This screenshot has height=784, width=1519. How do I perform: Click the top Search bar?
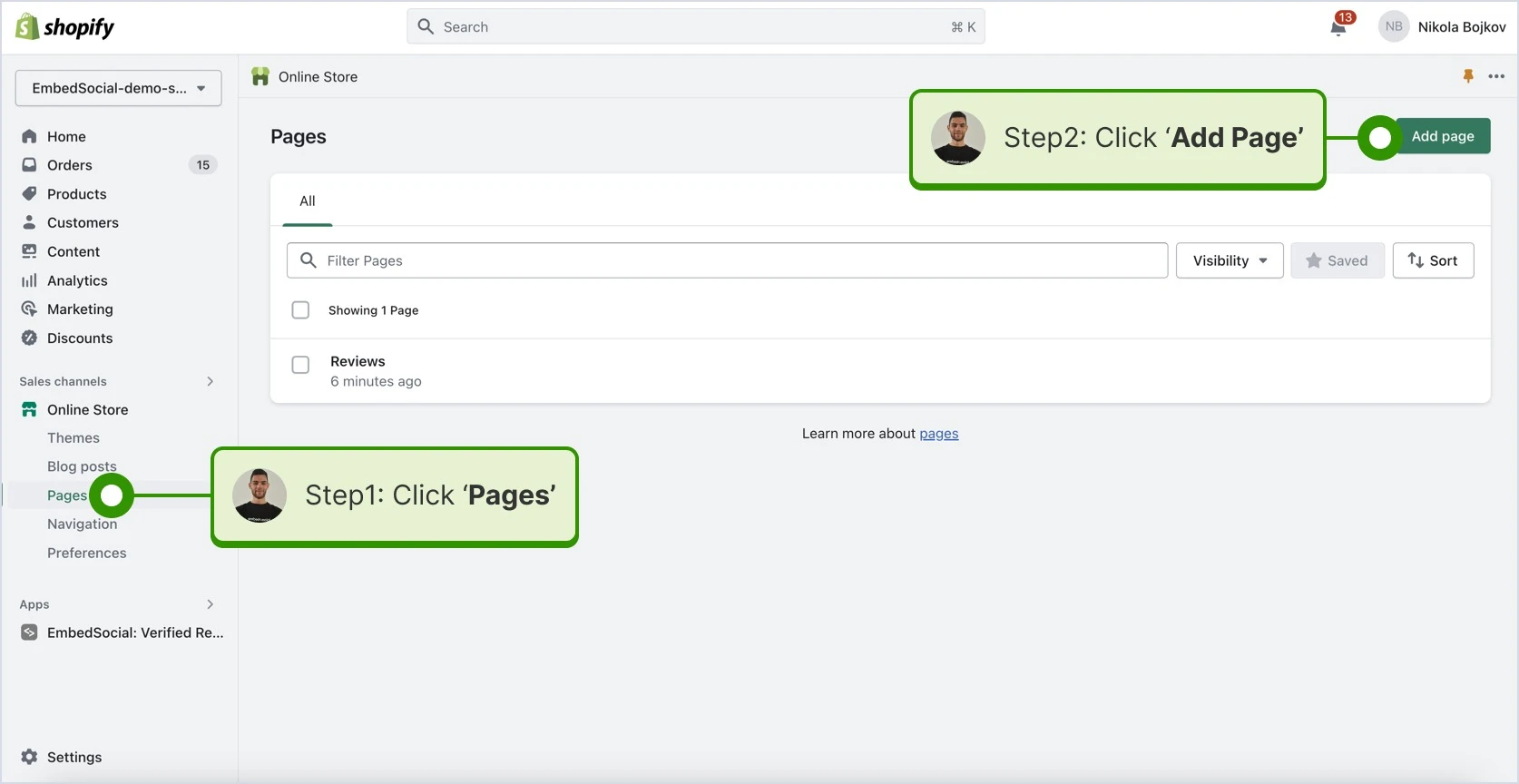(696, 27)
